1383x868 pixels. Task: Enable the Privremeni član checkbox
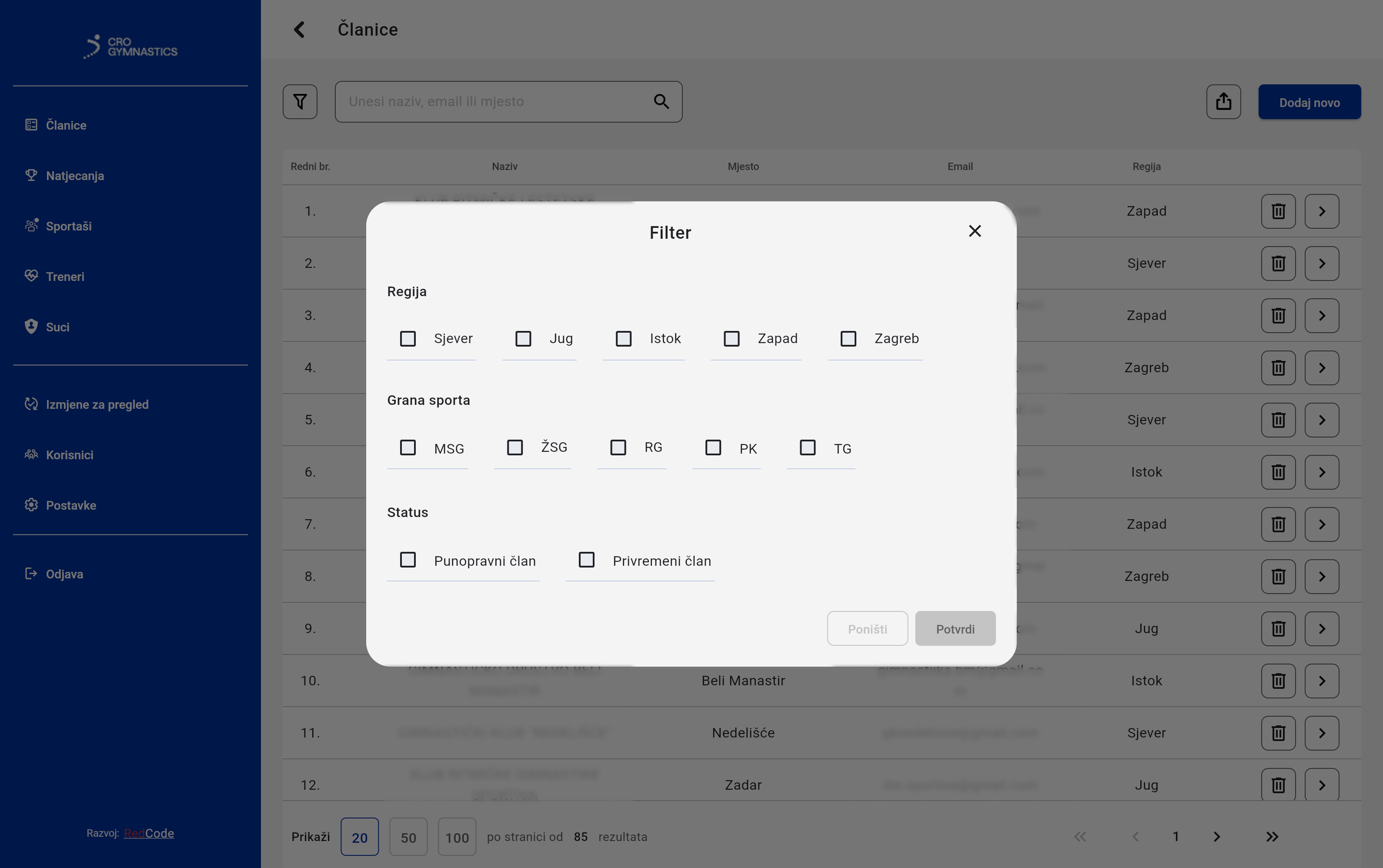[586, 560]
